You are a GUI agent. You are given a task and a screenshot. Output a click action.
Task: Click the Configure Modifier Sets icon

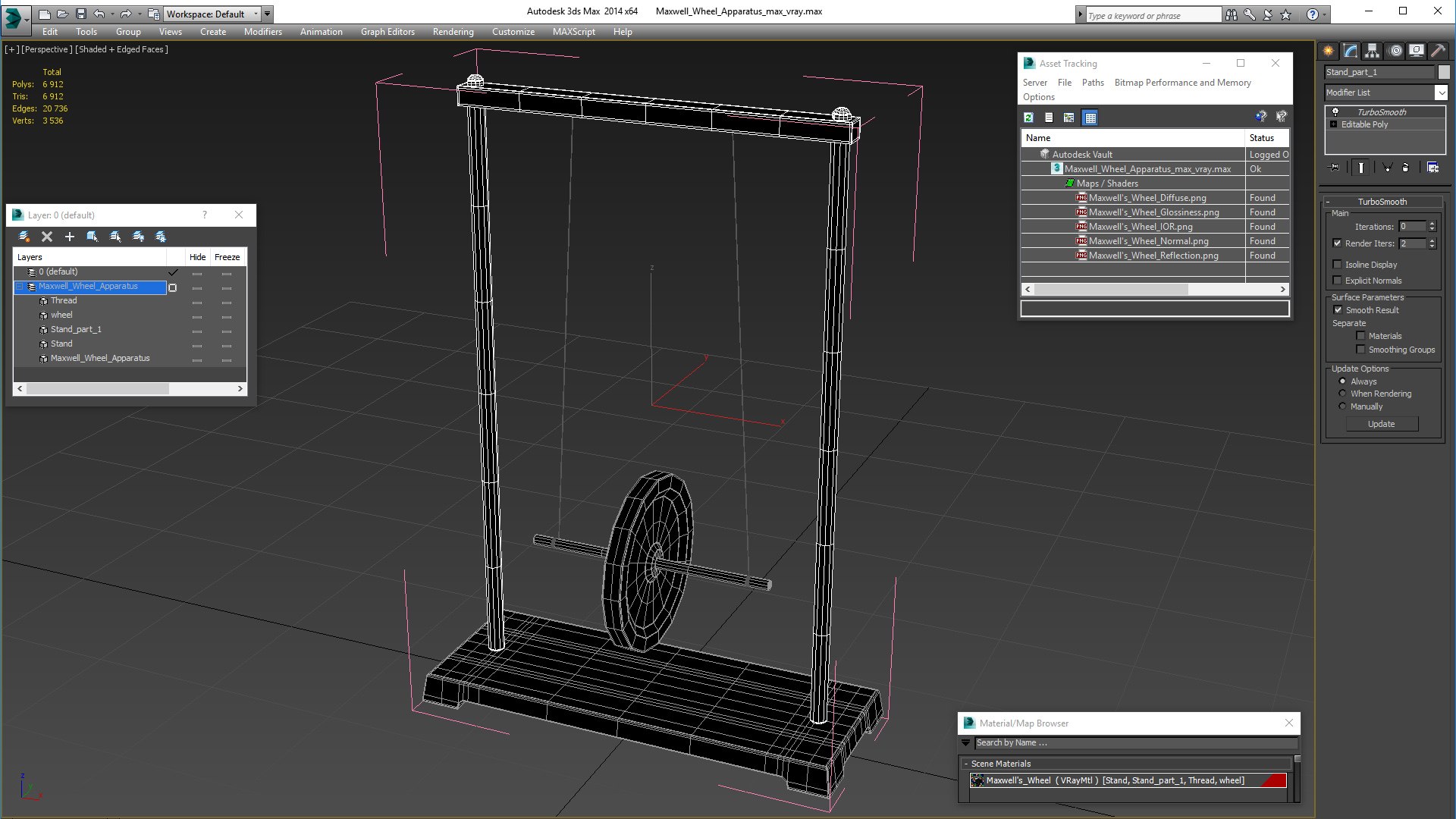(1432, 168)
